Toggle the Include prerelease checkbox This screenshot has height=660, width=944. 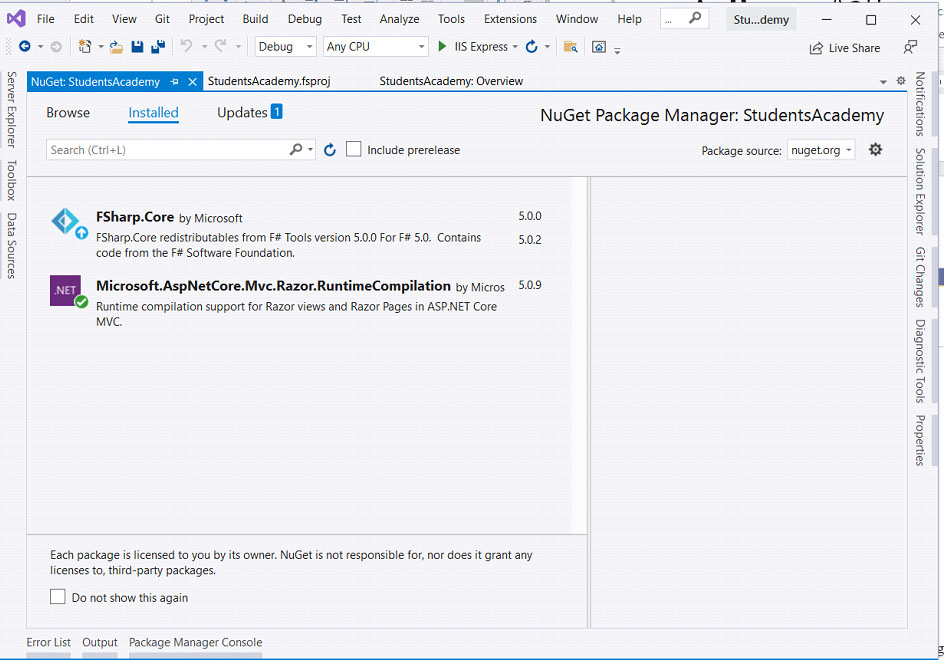(353, 149)
